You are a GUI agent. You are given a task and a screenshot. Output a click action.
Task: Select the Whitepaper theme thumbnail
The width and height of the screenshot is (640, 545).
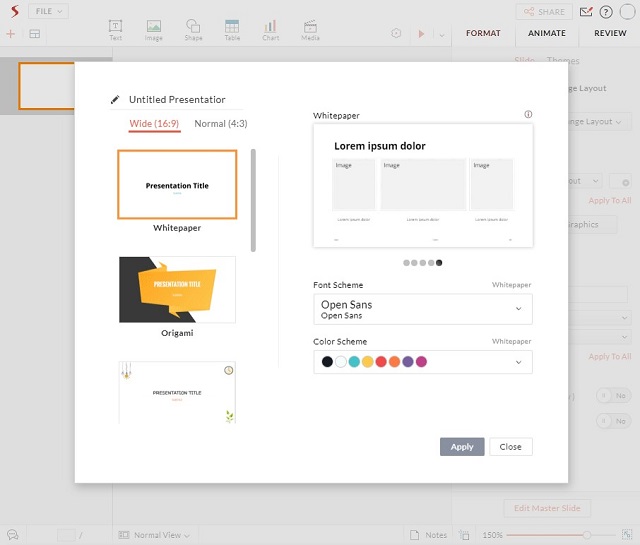177,185
